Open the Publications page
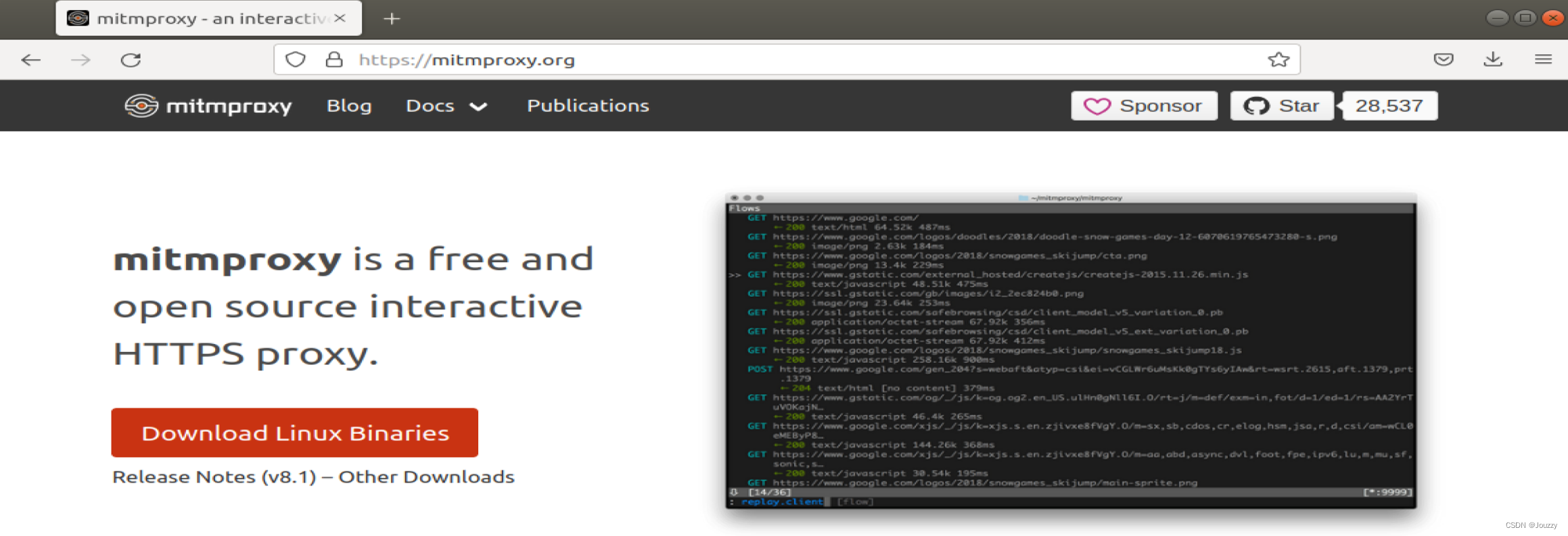The height and width of the screenshot is (536, 1568). 588,105
